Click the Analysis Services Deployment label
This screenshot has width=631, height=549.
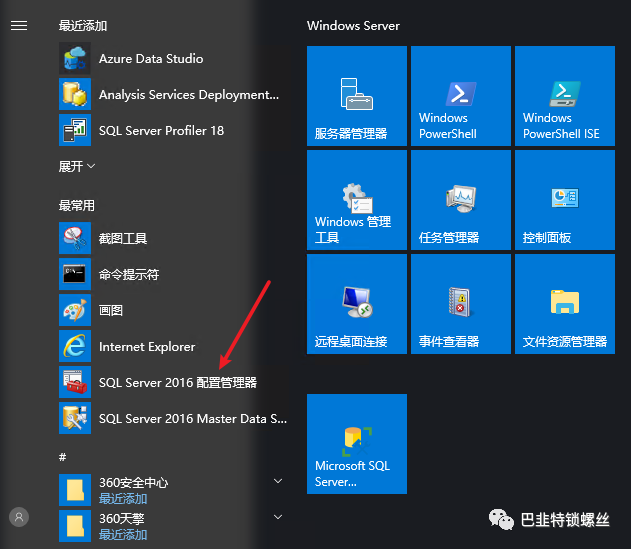pyautogui.click(x=189, y=95)
